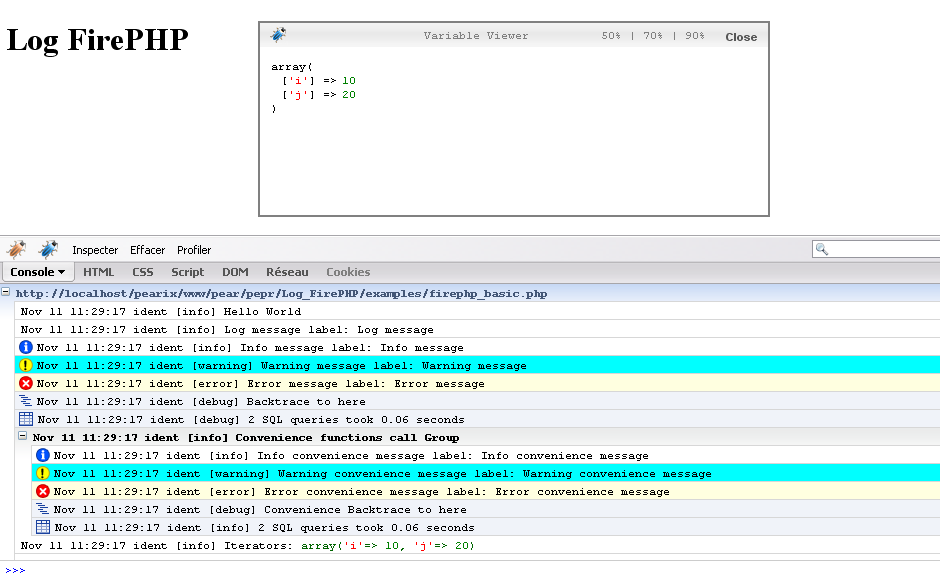Click the 'Info message label: Info message' text
Image resolution: width=940 pixels, height=578 pixels.
(352, 348)
